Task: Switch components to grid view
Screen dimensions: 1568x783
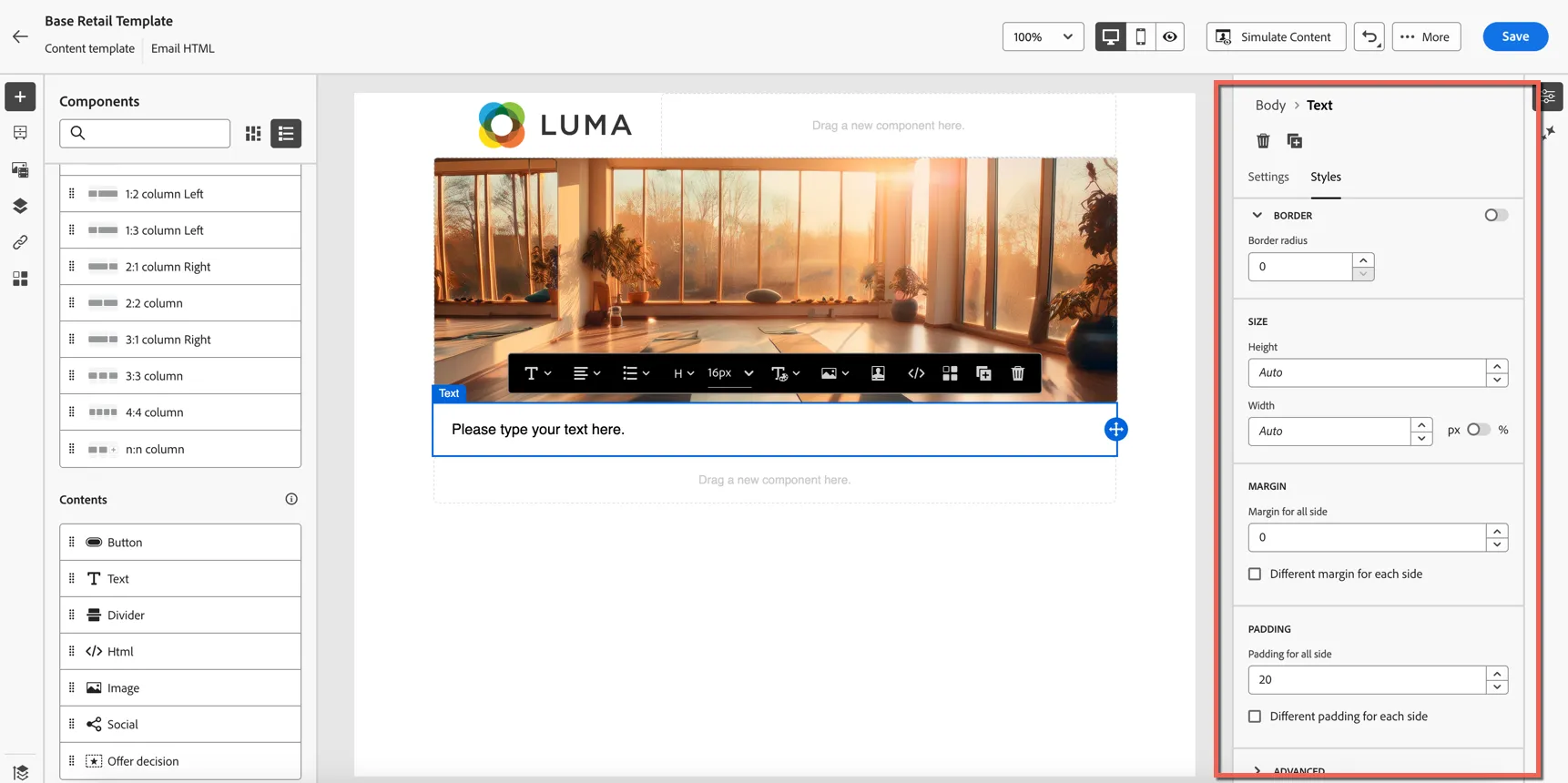Action: 253,134
